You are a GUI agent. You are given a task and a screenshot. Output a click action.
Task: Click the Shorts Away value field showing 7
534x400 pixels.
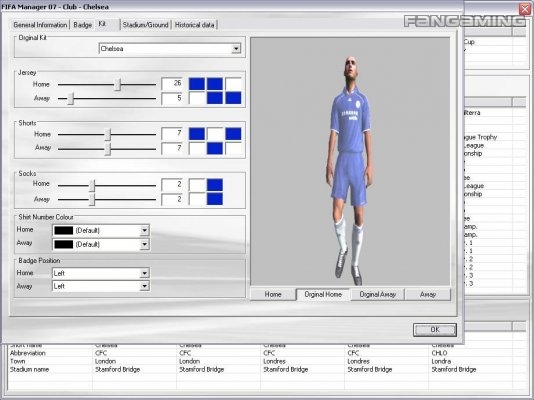point(172,149)
